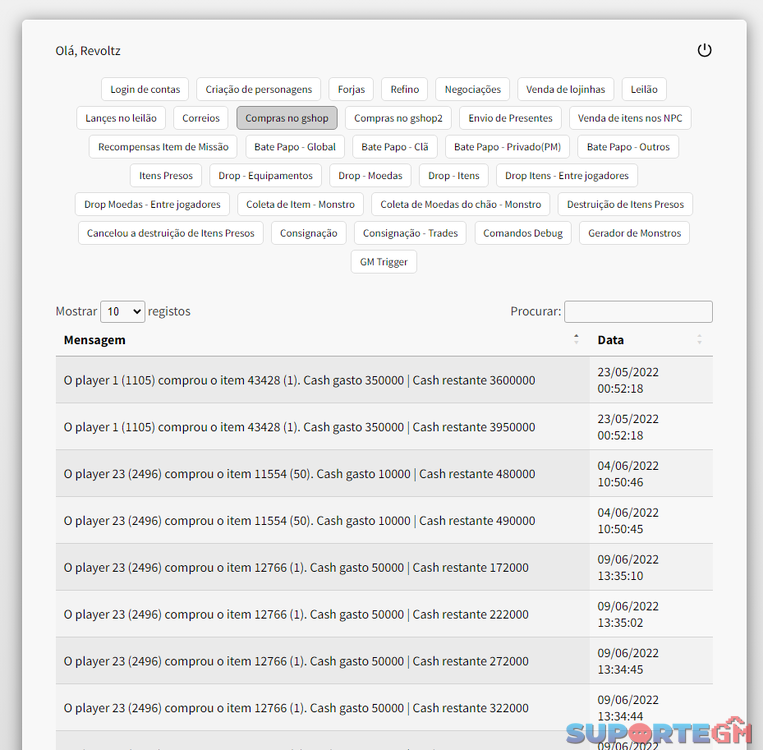This screenshot has width=763, height=750.
Task: Click the power logout icon
Action: tap(704, 50)
